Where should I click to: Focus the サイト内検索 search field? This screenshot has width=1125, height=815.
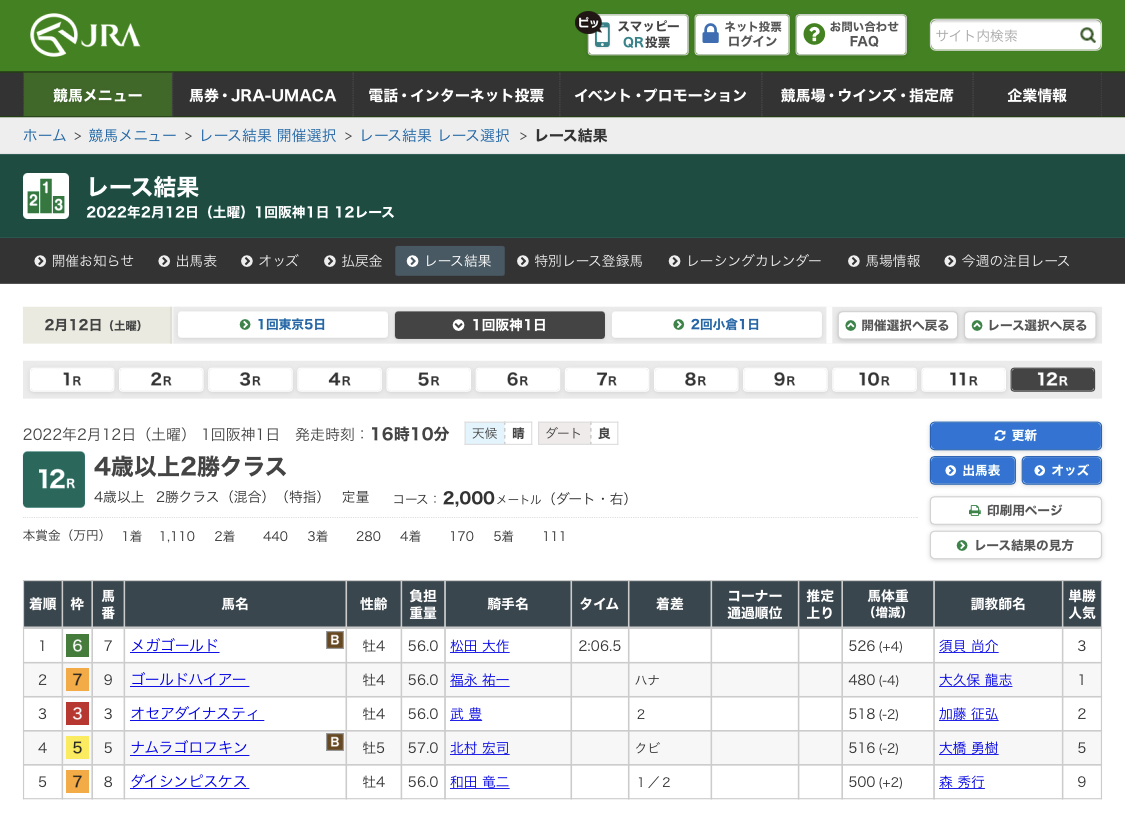[x=1003, y=36]
